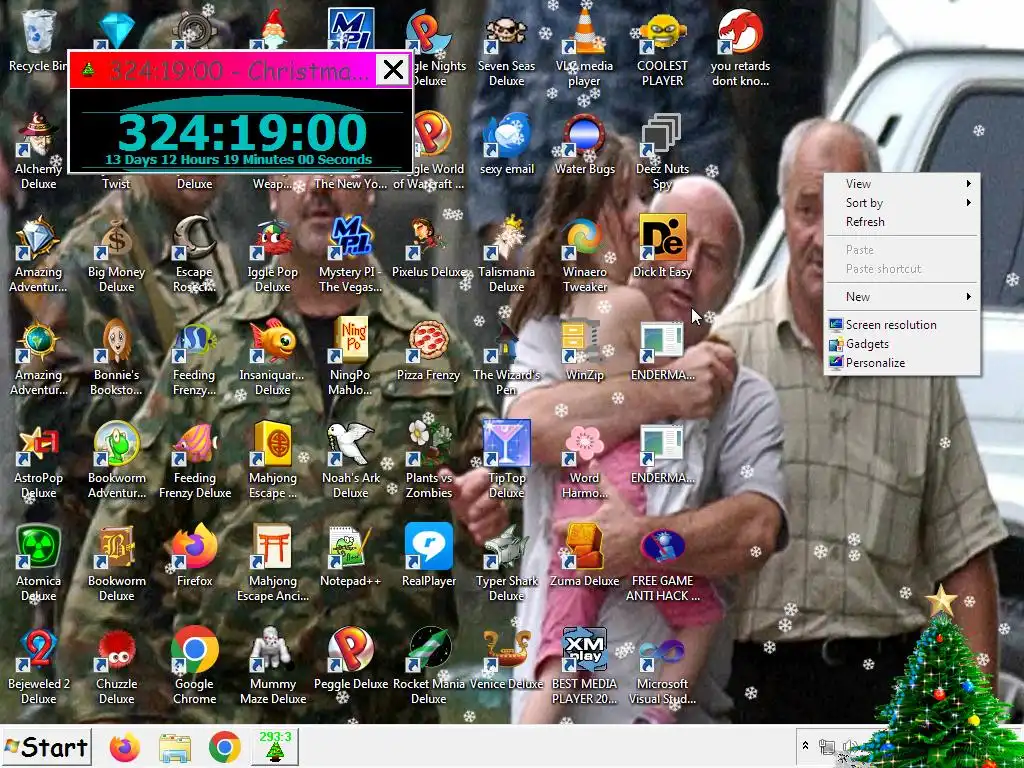
Task: Show hidden tray icons arrow
Action: pos(805,745)
